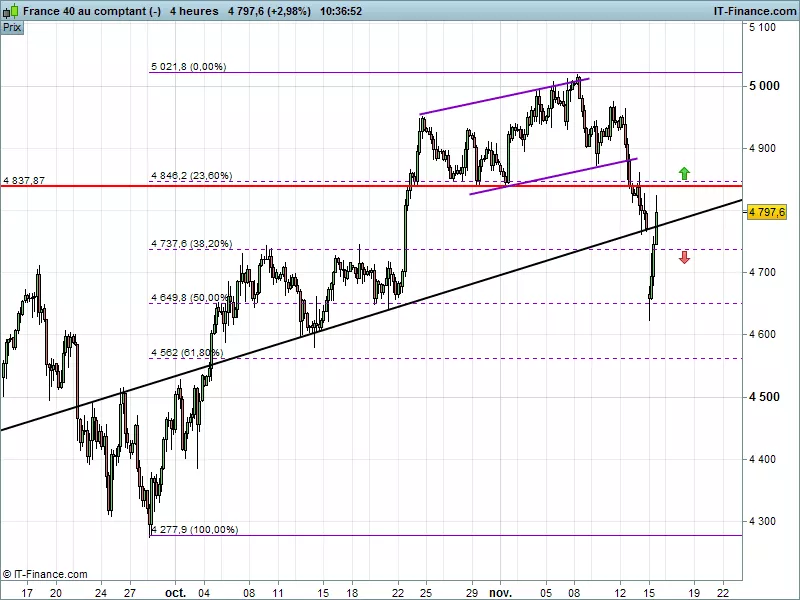Click the 10:36:52 time display
Screen dimensions: 800x600
(x=341, y=11)
